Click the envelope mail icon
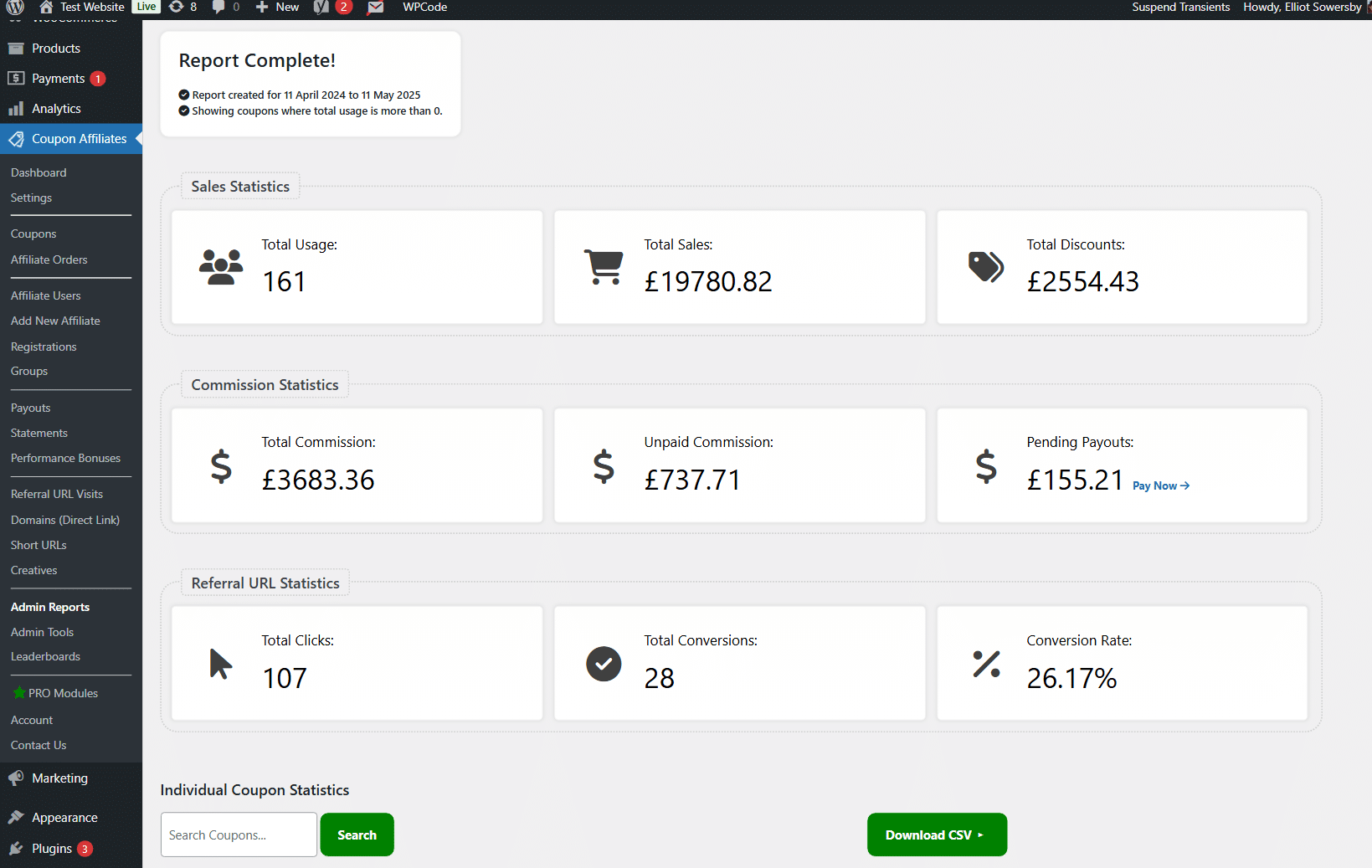Screen dimensions: 1372x868 click(376, 7)
